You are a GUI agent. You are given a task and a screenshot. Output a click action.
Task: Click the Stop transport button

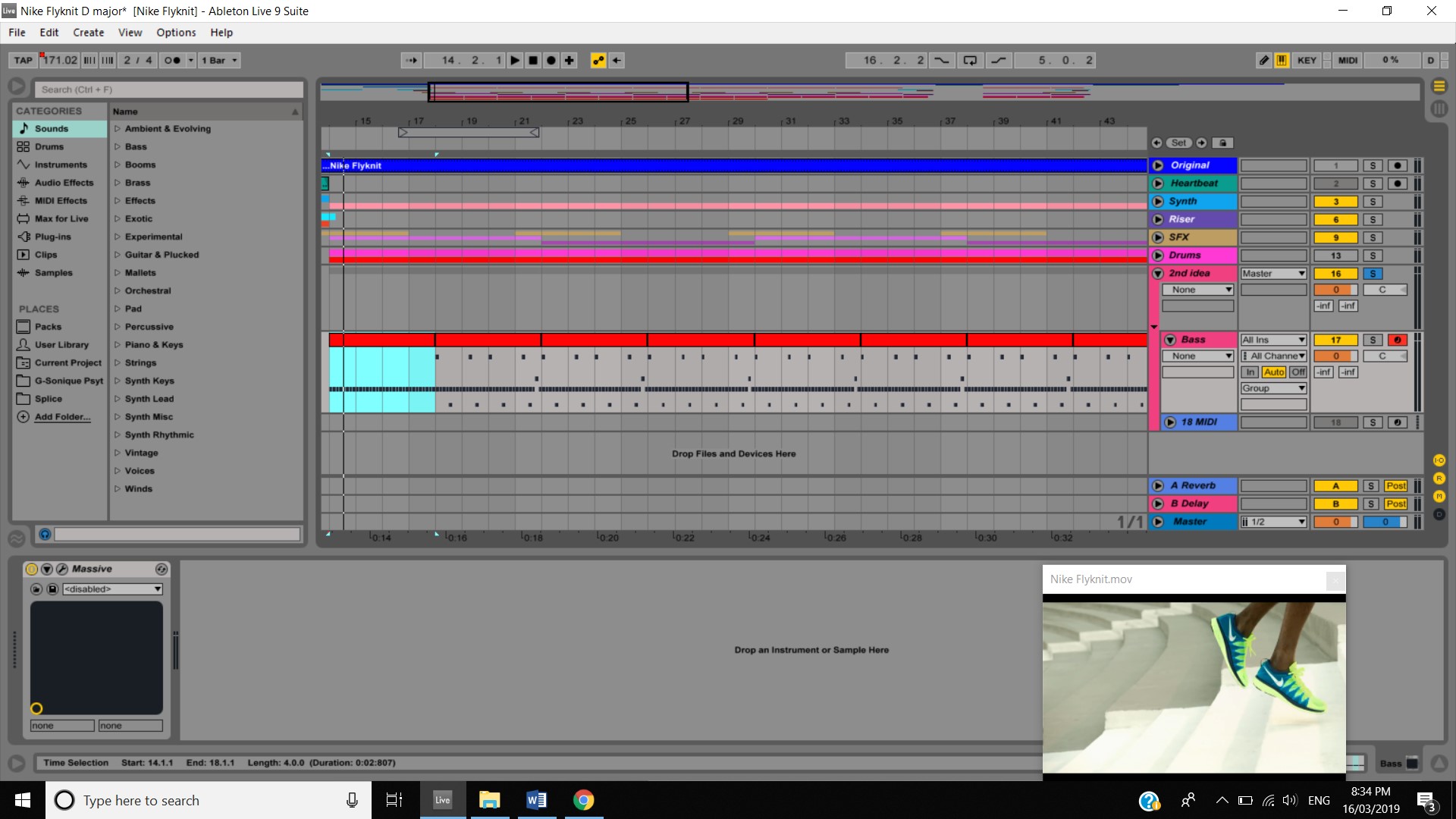point(533,60)
